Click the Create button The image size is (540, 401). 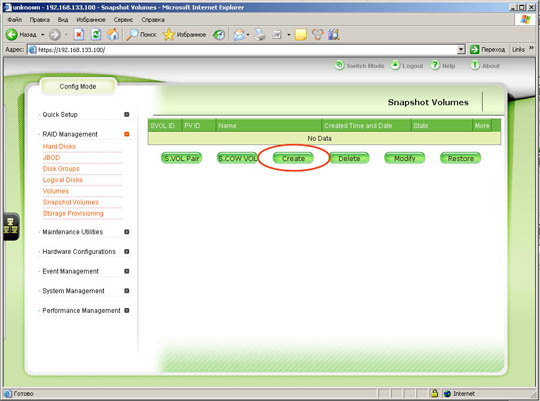coord(293,158)
